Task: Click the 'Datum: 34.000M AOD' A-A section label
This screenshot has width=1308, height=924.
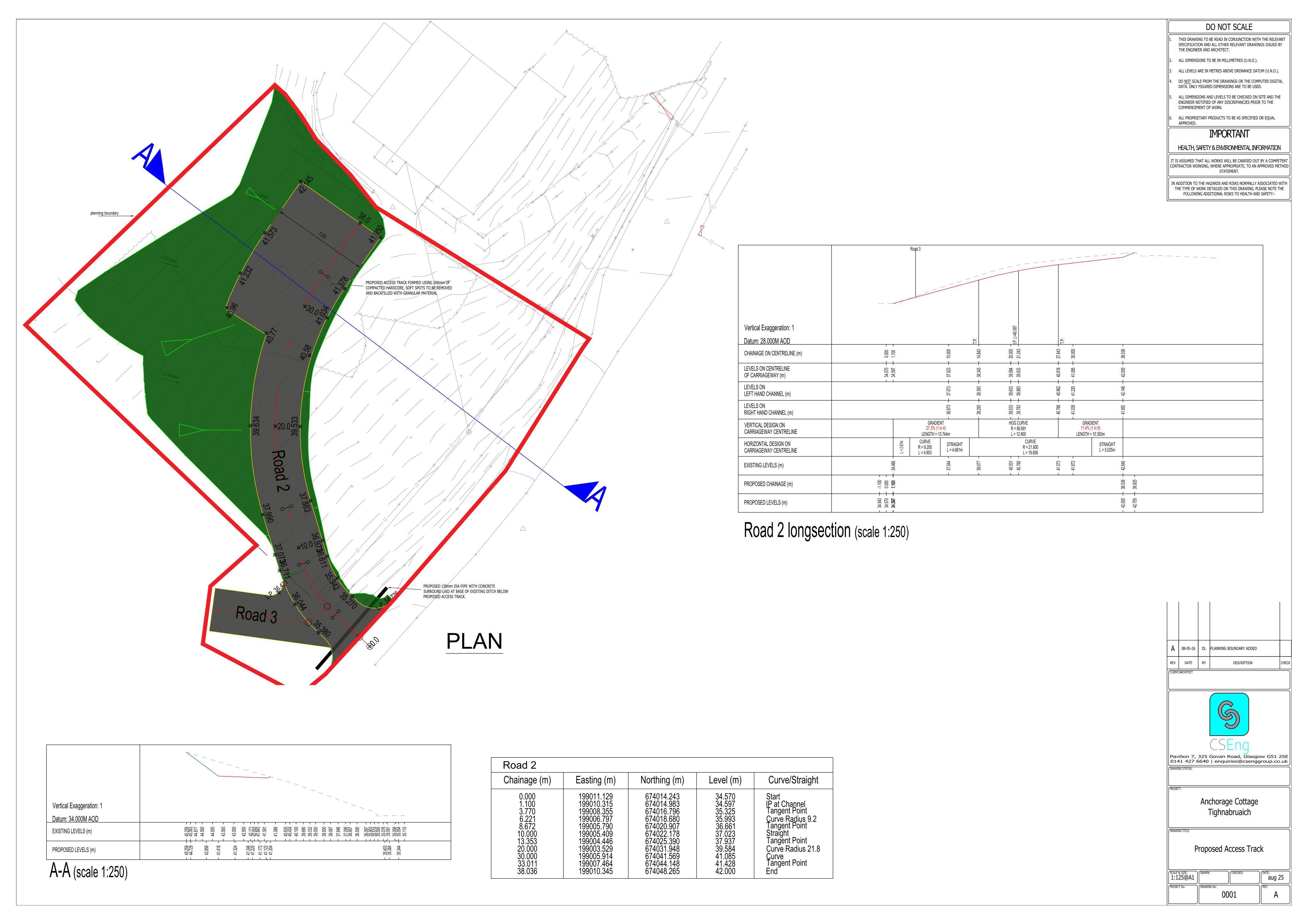Action: coord(75,819)
